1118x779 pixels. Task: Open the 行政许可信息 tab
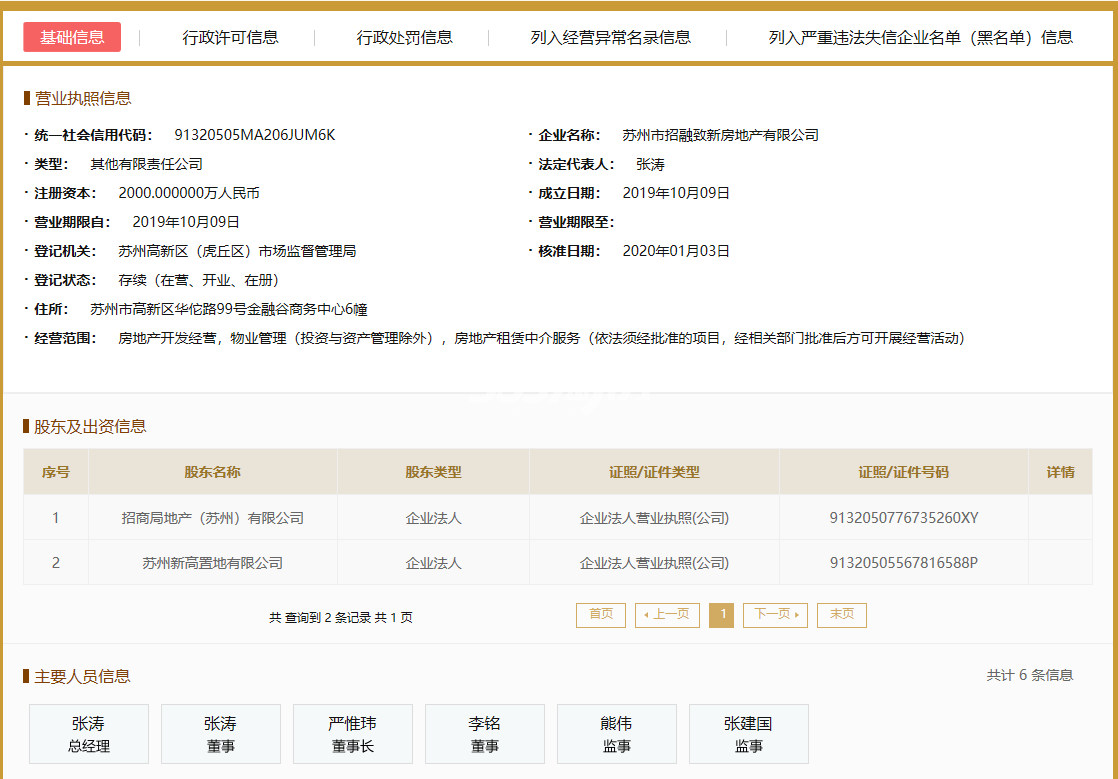coord(230,37)
